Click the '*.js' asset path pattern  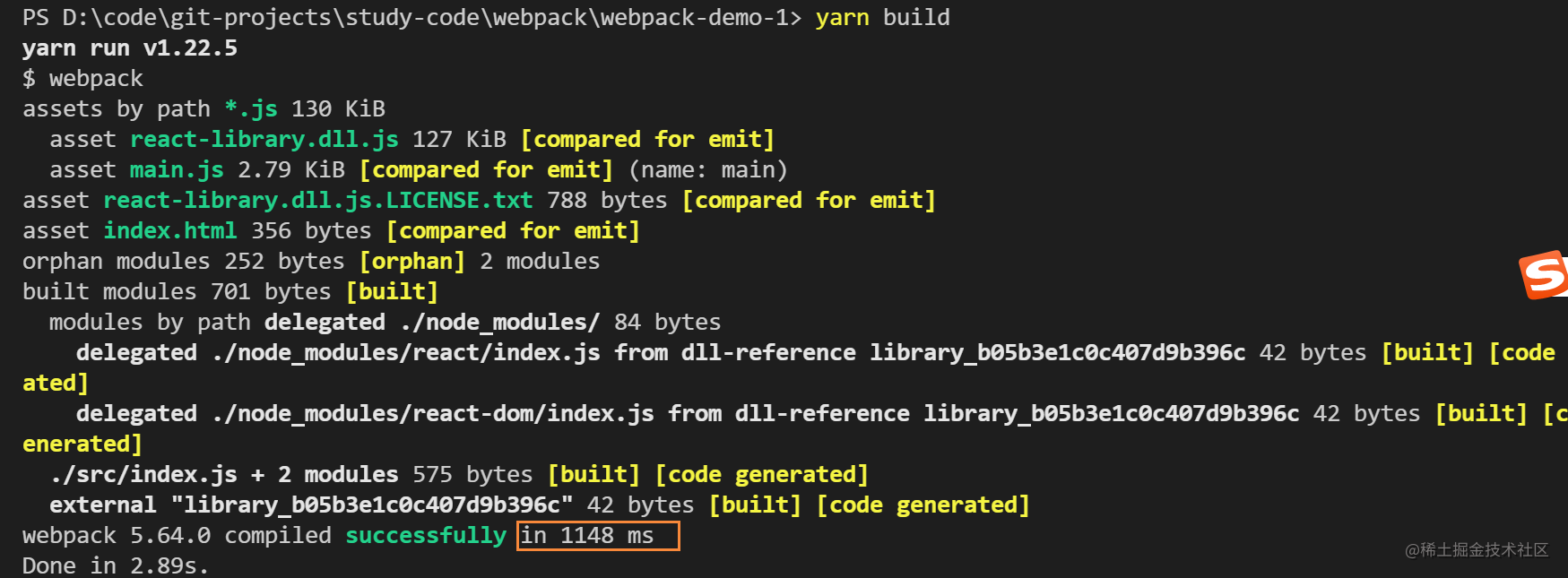(251, 109)
